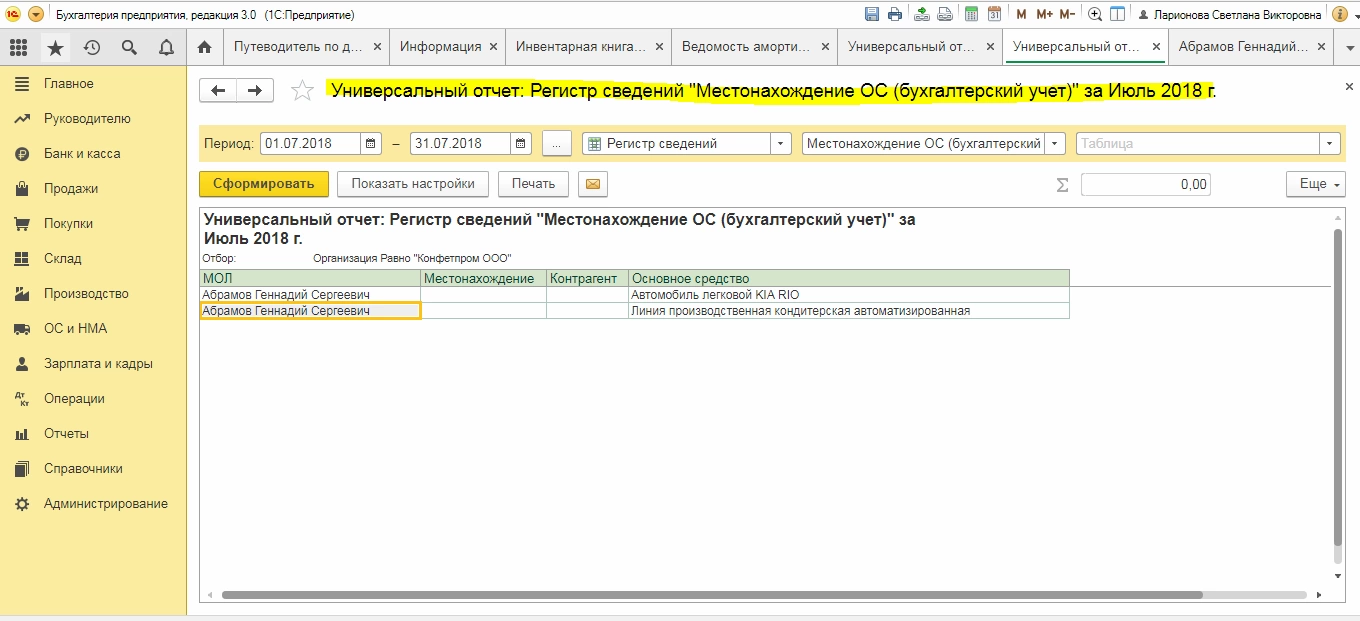Open notifications bell icon
1360x621 pixels.
point(166,47)
